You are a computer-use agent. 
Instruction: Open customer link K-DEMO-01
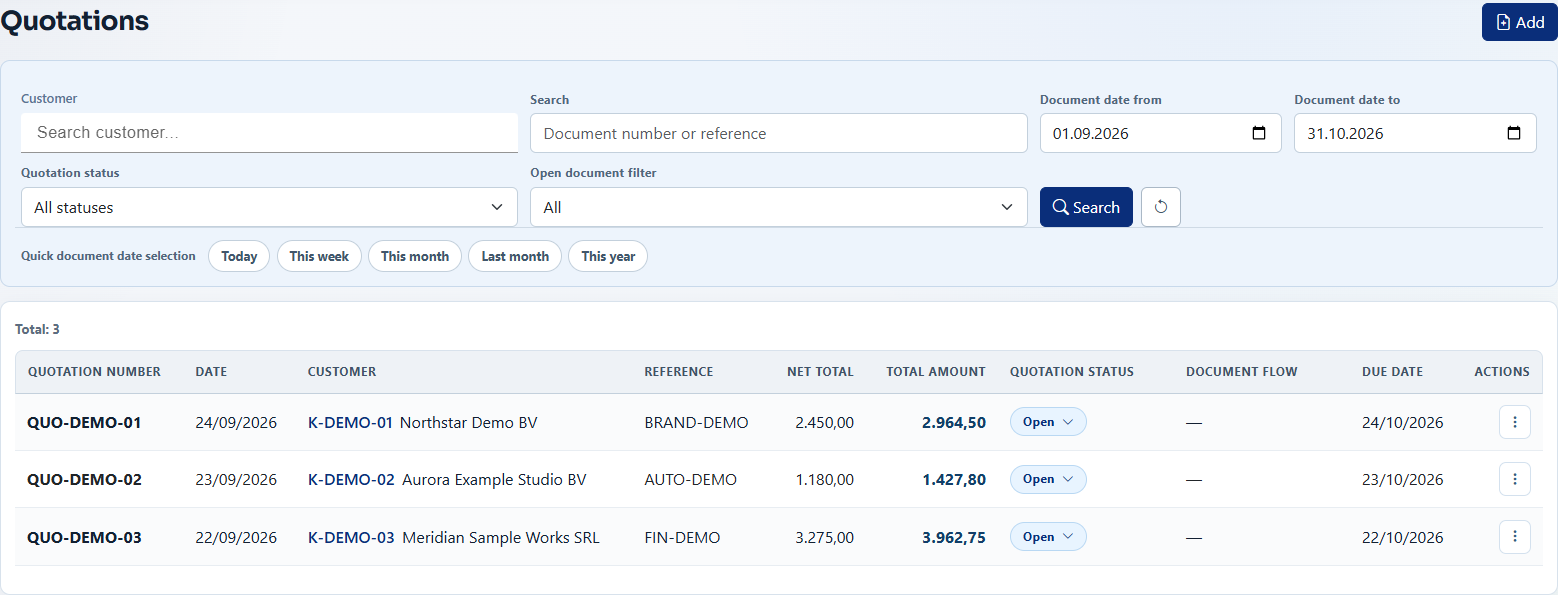[350, 423]
